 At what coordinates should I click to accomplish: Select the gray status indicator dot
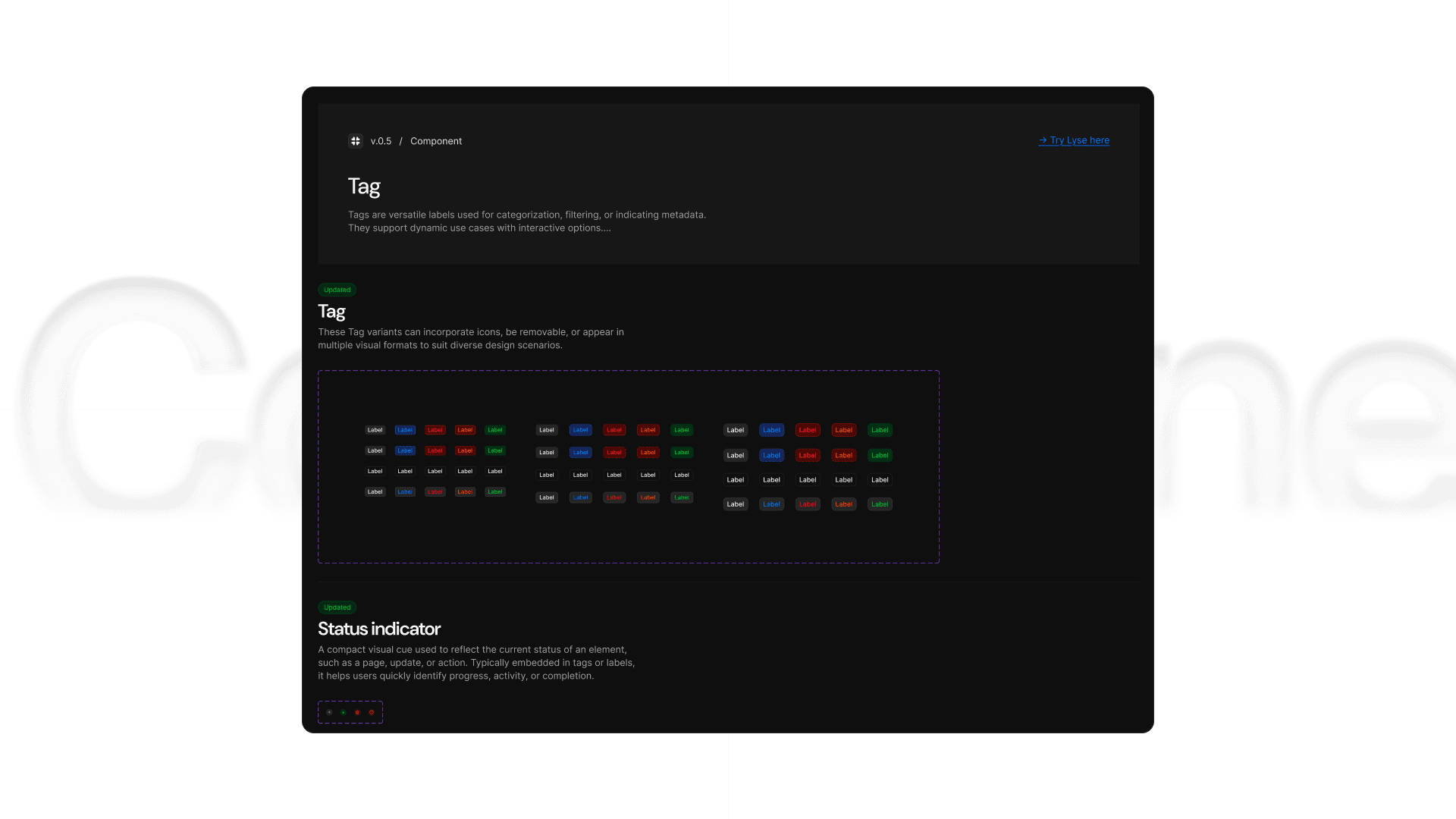[329, 712]
